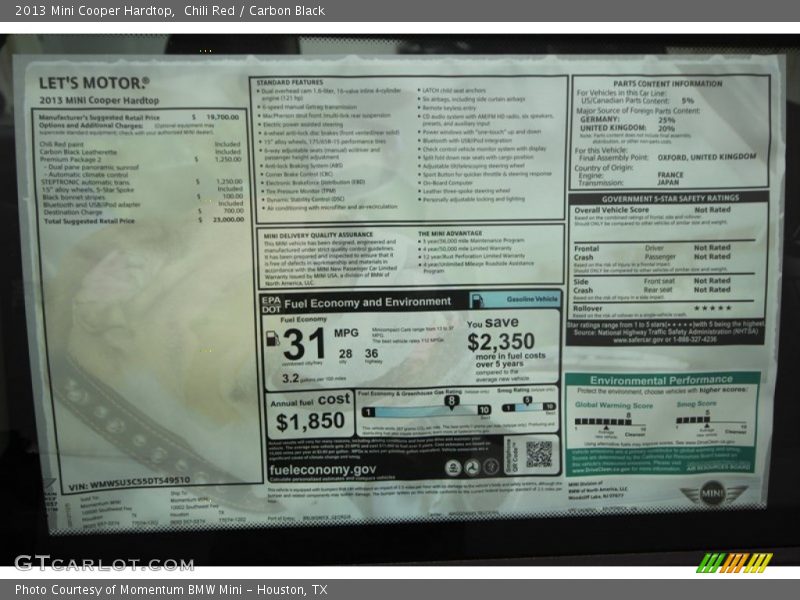Screen dimensions: 800x600
Task: Click the fueleconomy.gov web address
Action: 322,469
